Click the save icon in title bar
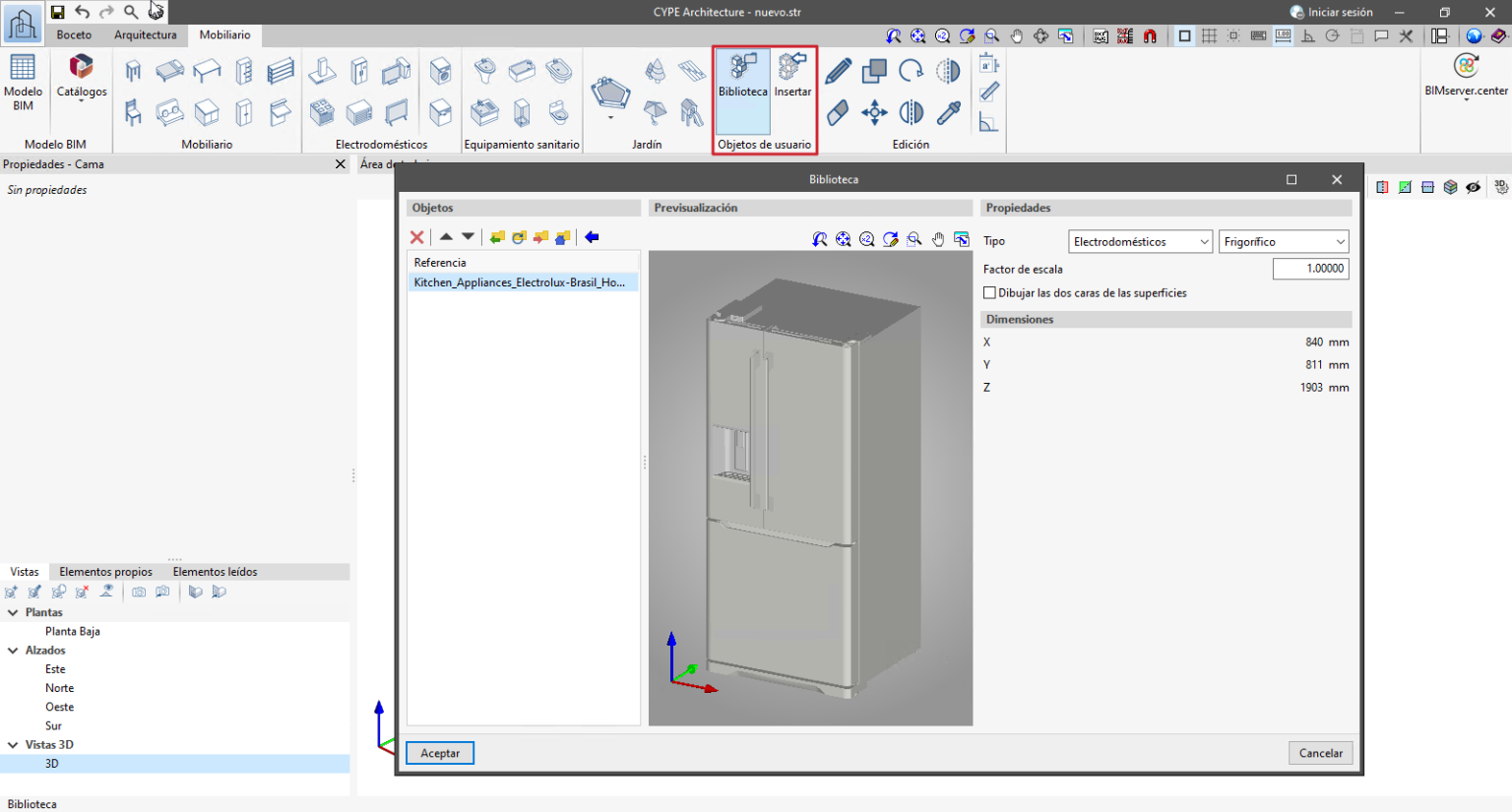Screen dimensions: 1512x812 pyautogui.click(x=58, y=12)
